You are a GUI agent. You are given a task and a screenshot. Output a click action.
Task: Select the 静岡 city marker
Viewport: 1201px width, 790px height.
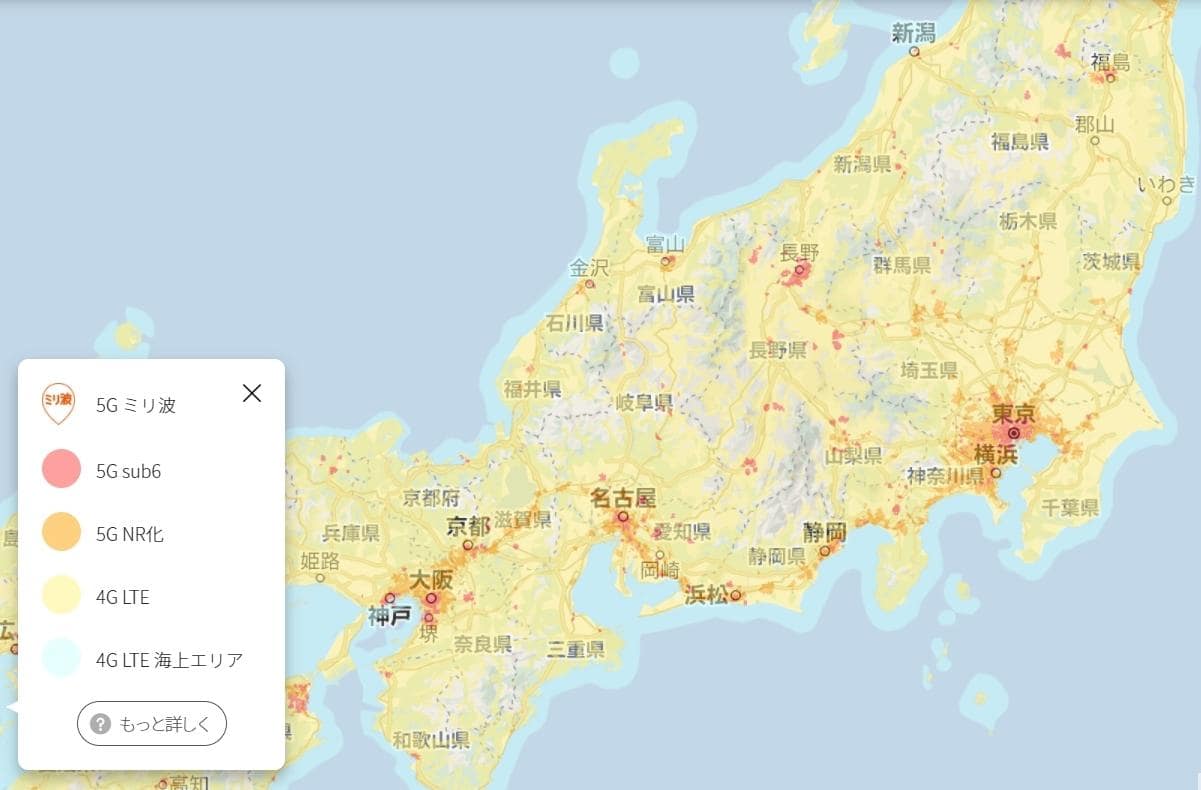point(825,549)
